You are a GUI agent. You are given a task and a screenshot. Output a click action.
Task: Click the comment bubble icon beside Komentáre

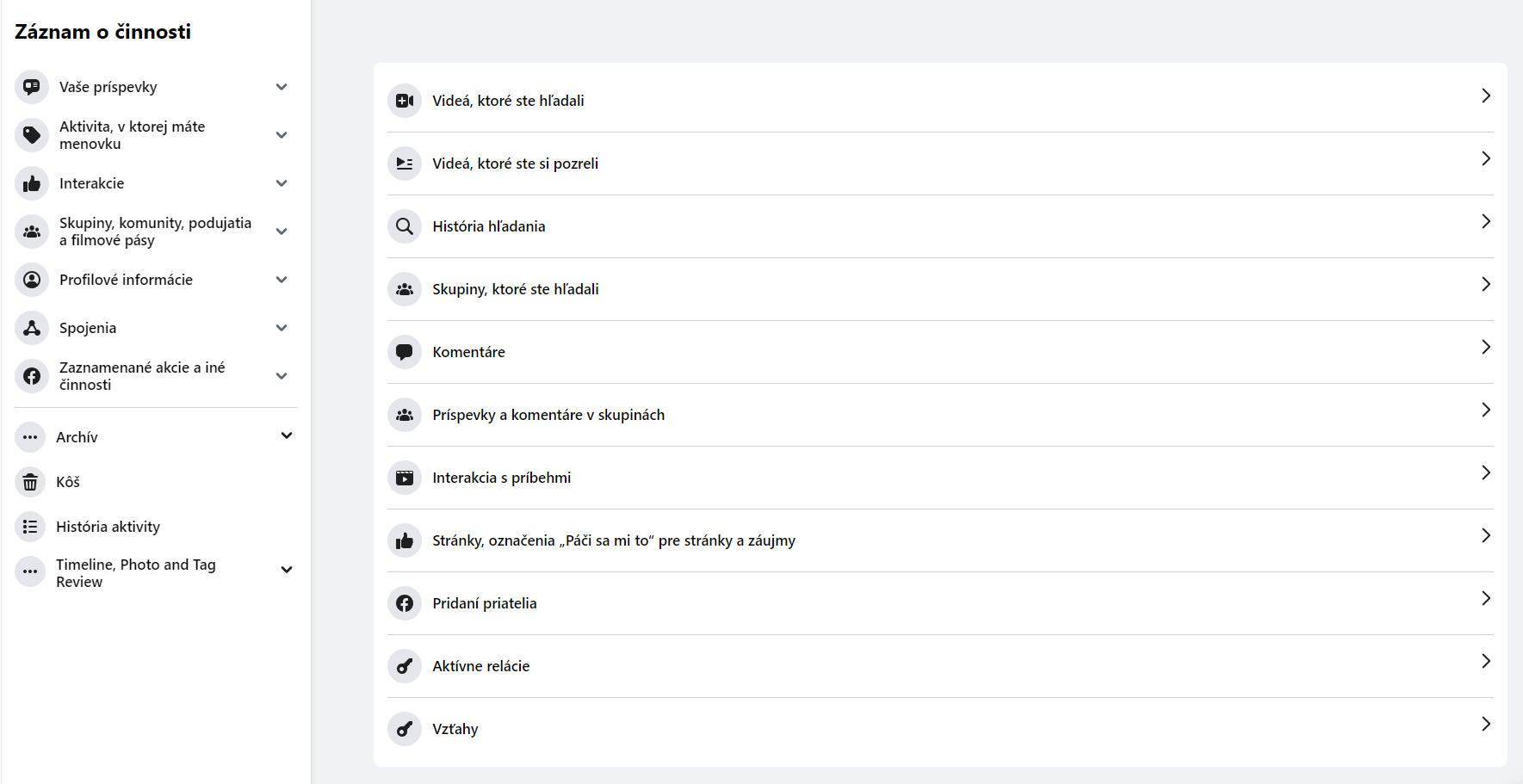click(405, 352)
